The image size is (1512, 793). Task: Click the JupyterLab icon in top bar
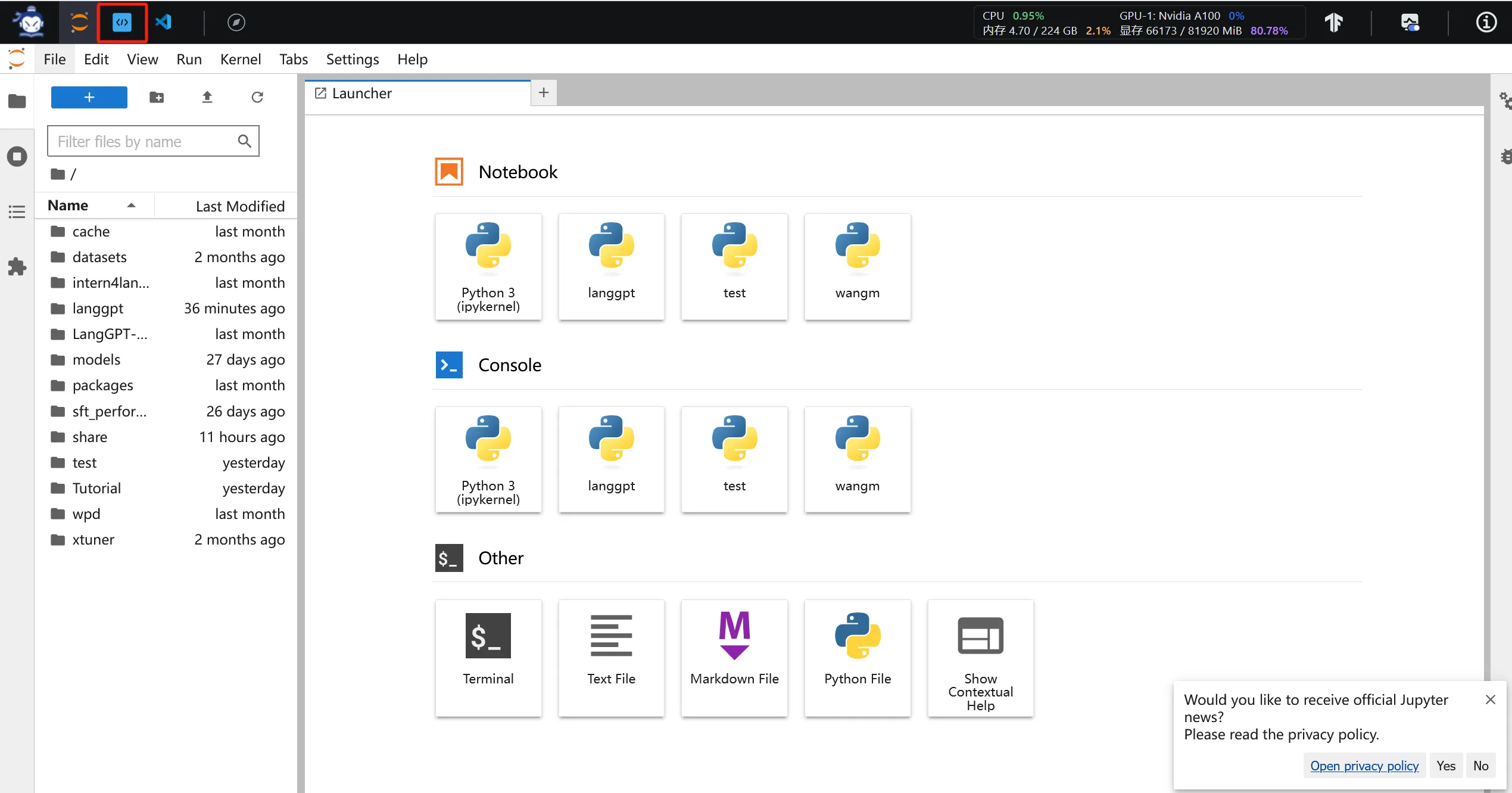pyautogui.click(x=79, y=23)
